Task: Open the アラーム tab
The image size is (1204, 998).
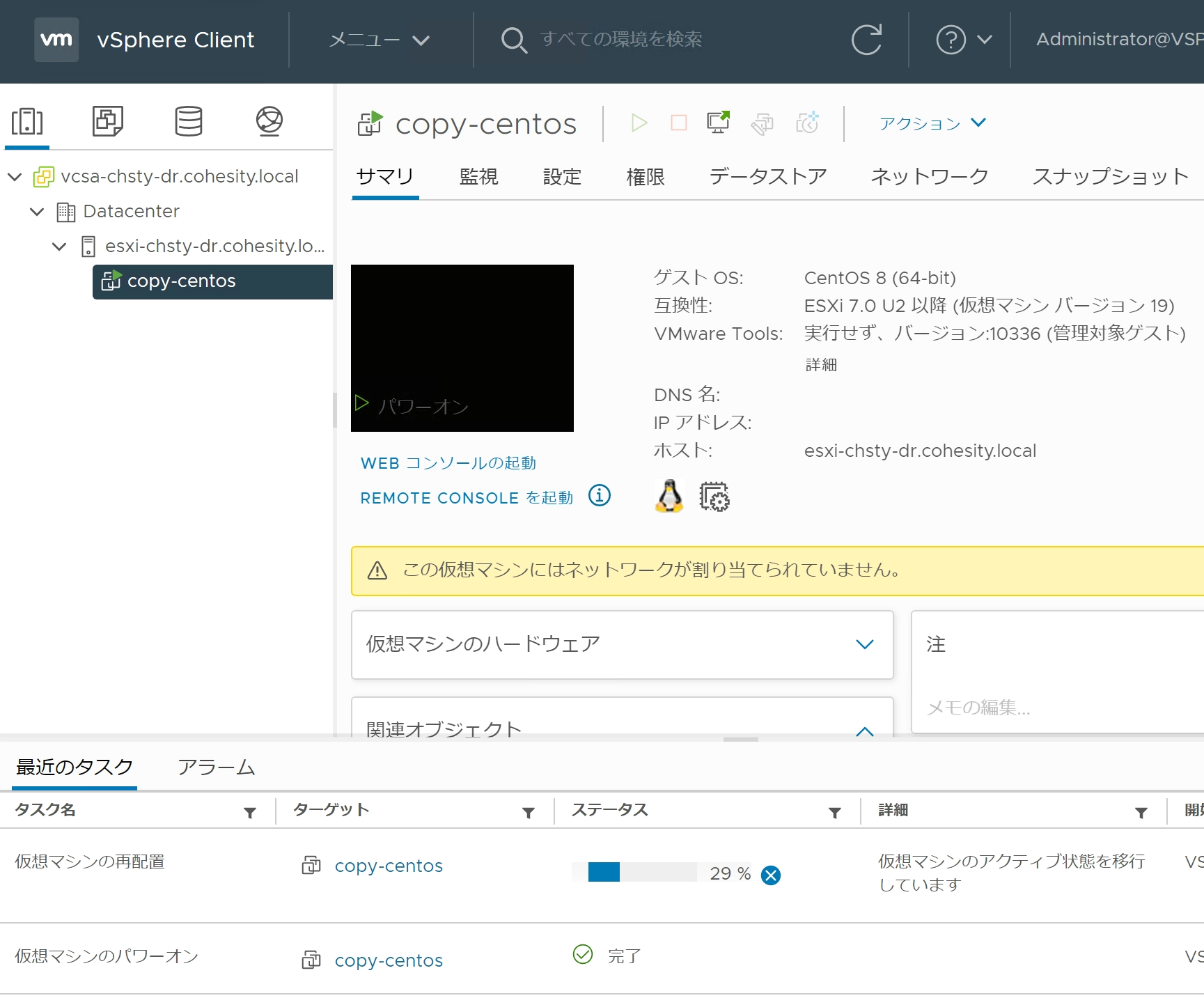Action: [x=217, y=767]
